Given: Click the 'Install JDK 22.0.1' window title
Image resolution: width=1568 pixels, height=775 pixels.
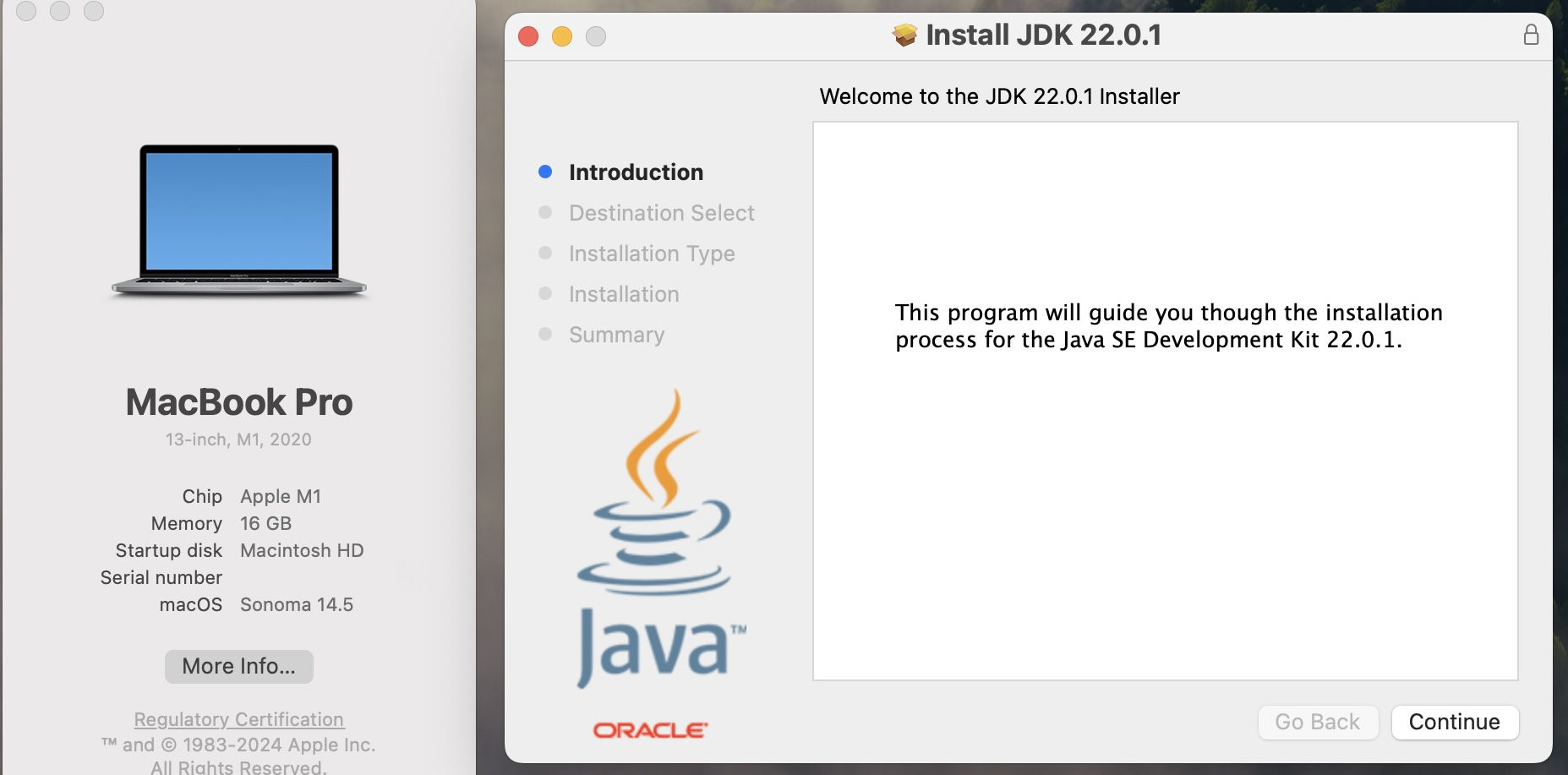Looking at the screenshot, I should pyautogui.click(x=1043, y=35).
